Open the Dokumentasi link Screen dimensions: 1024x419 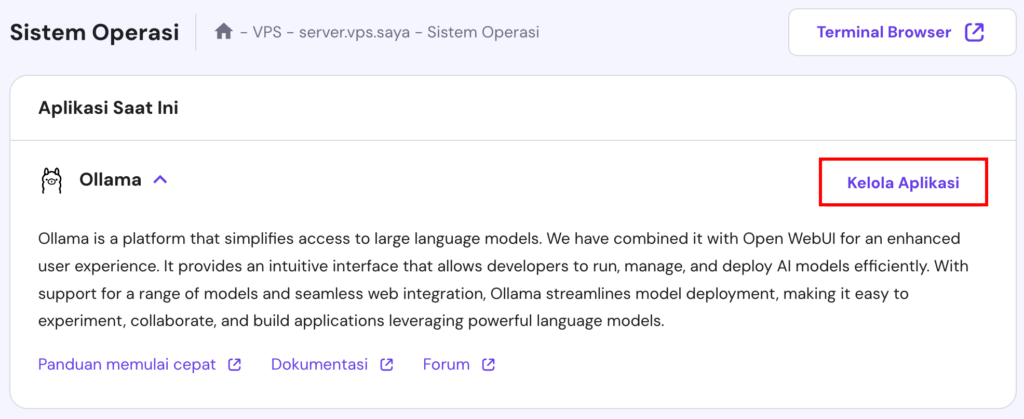click(x=319, y=364)
